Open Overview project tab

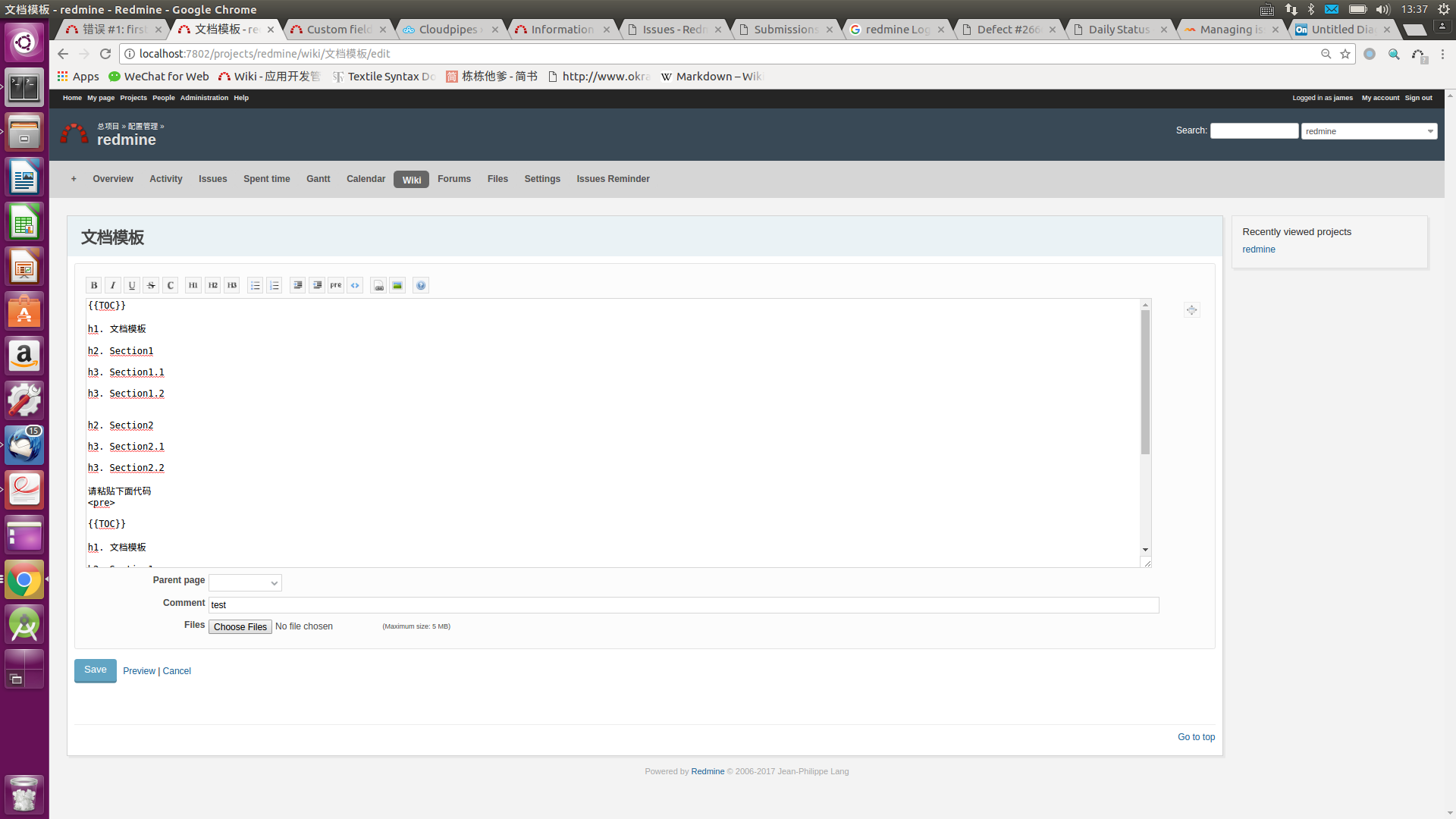[x=113, y=179]
